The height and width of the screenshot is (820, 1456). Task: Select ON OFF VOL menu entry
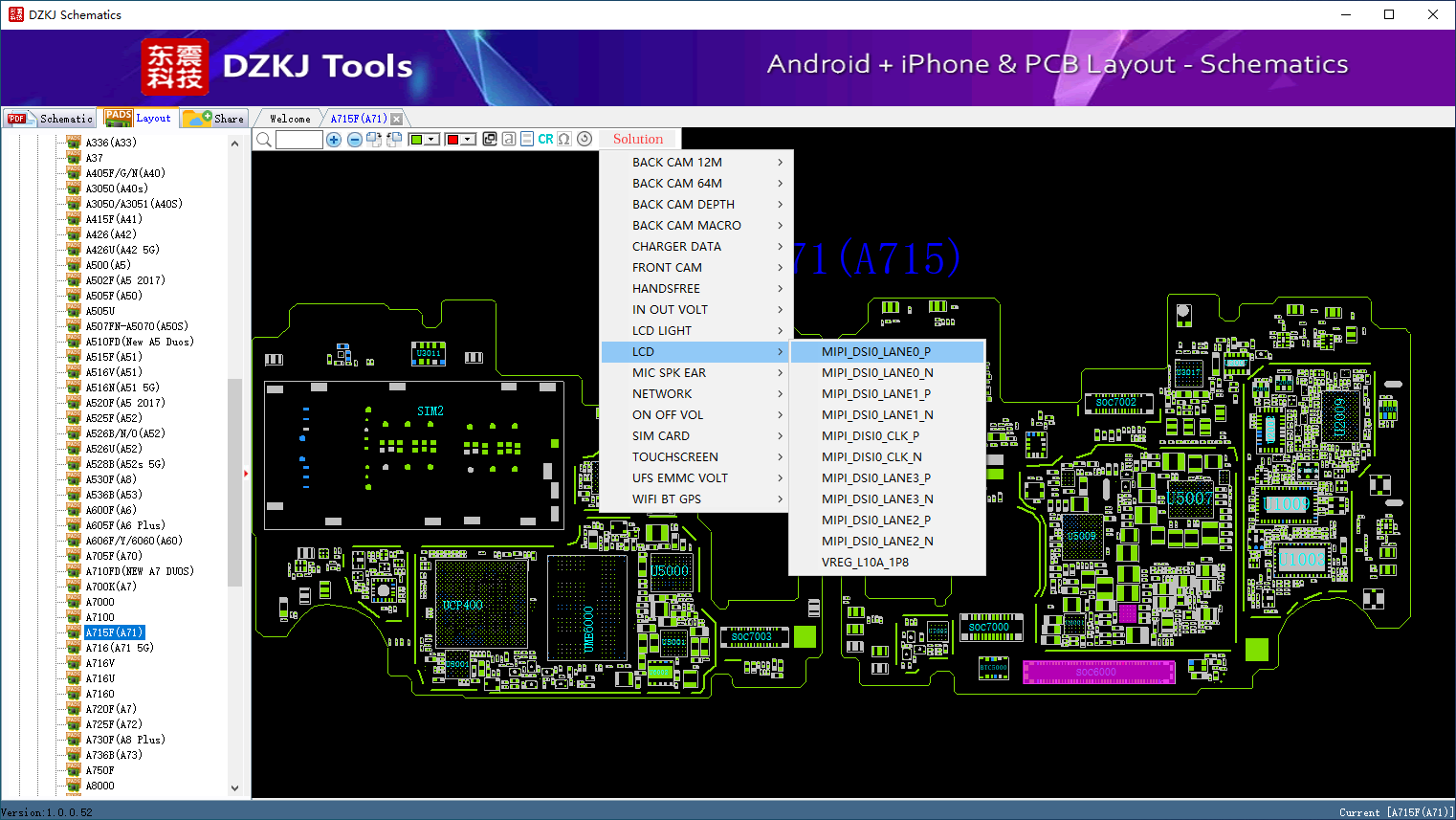pos(695,415)
